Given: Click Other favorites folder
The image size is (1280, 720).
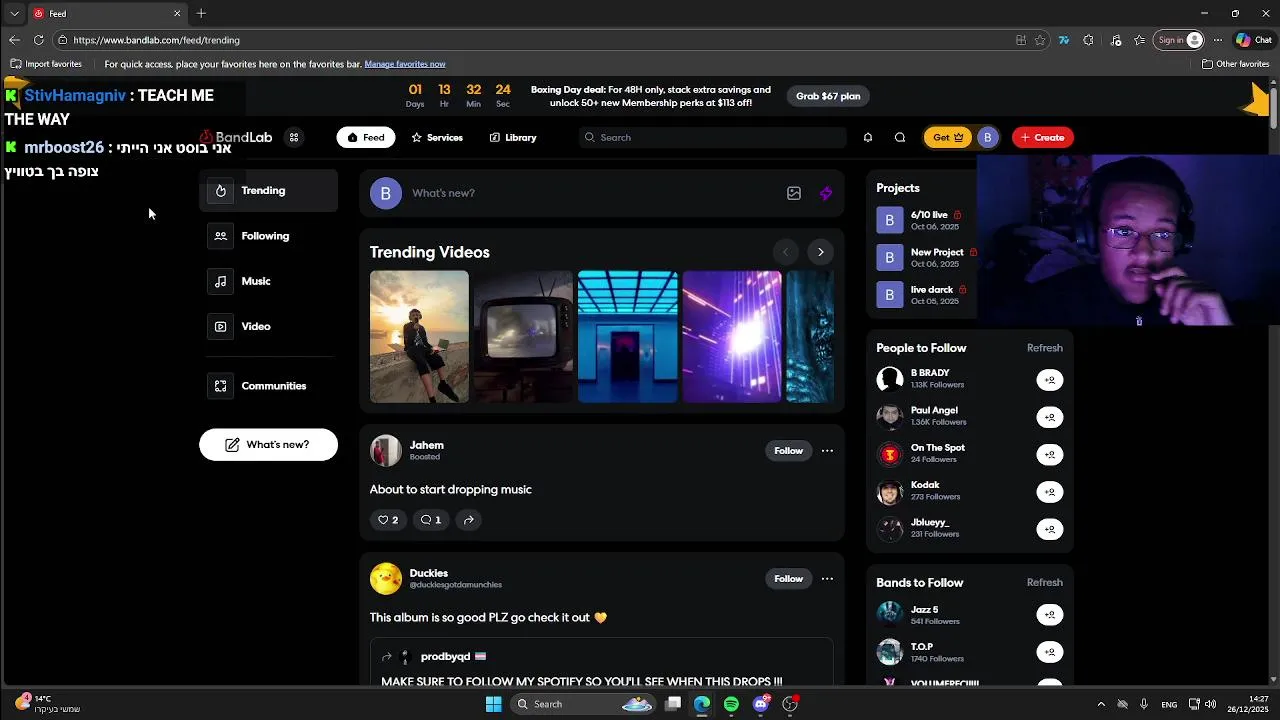Looking at the screenshot, I should point(1236,64).
